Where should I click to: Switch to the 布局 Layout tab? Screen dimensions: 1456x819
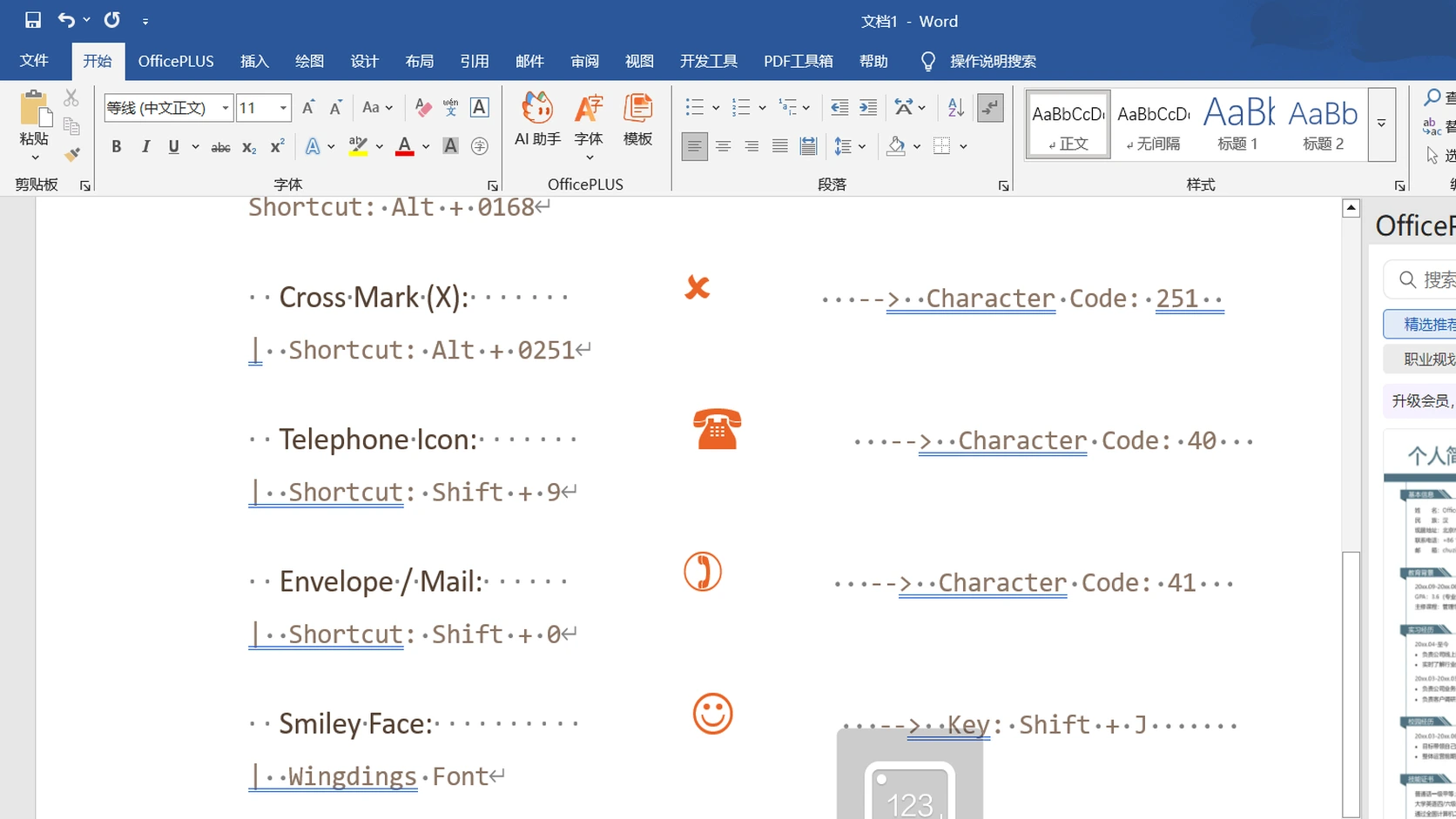point(419,61)
